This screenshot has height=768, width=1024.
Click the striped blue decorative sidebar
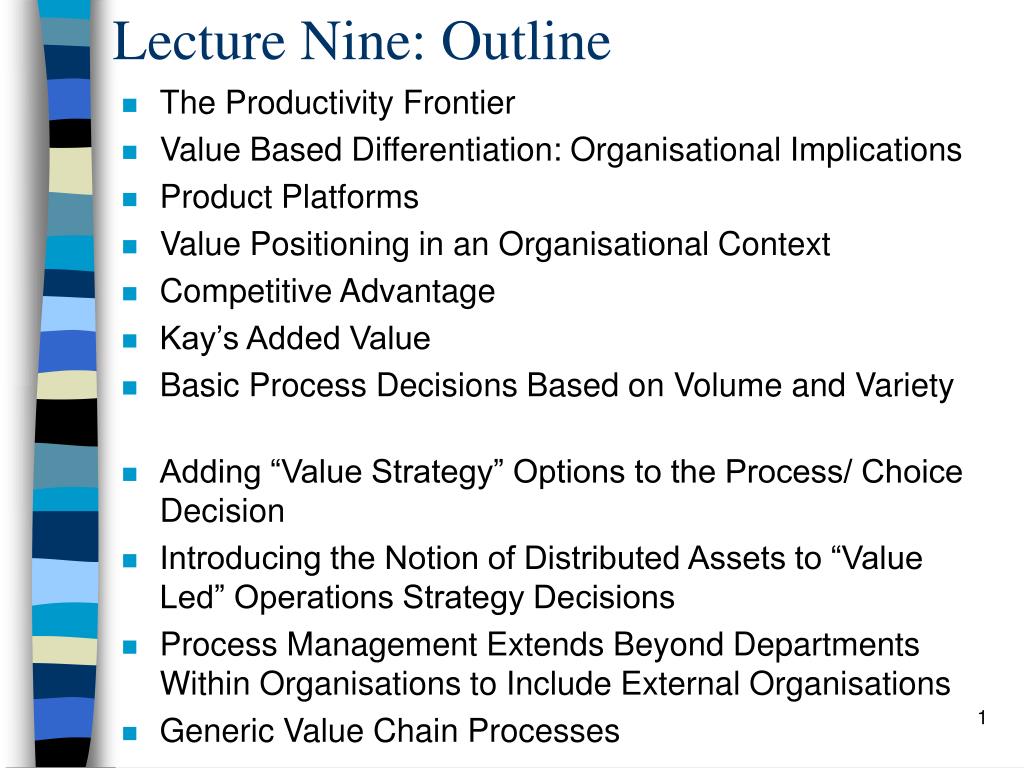coord(65,384)
